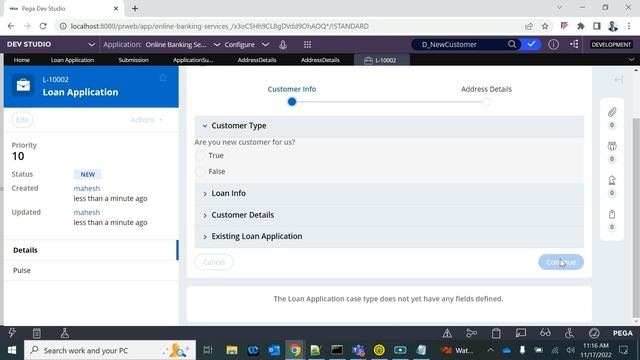Switch to the ApplicationSu... tab
This screenshot has width=640, height=360.
193,60
